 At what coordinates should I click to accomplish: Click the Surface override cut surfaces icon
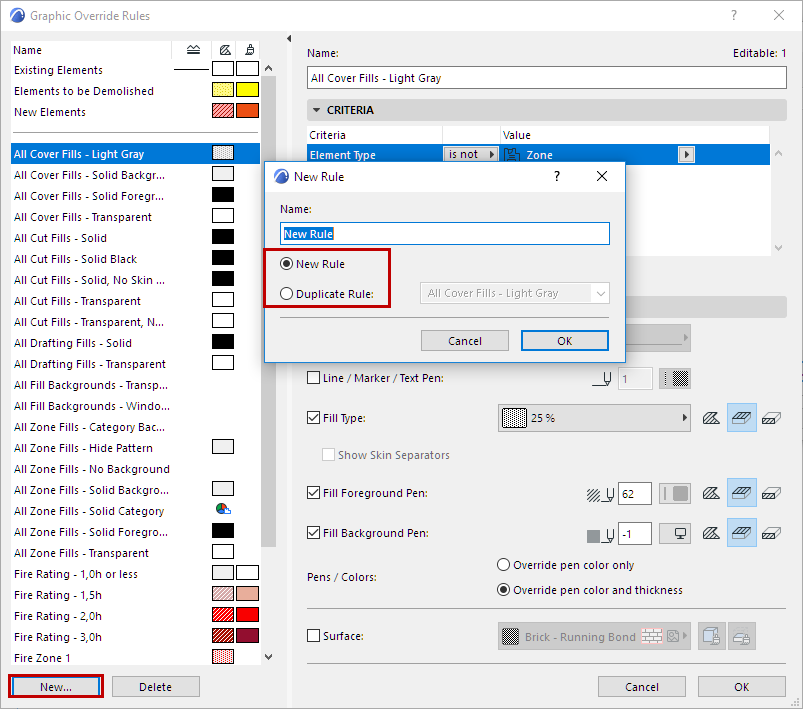click(x=742, y=636)
